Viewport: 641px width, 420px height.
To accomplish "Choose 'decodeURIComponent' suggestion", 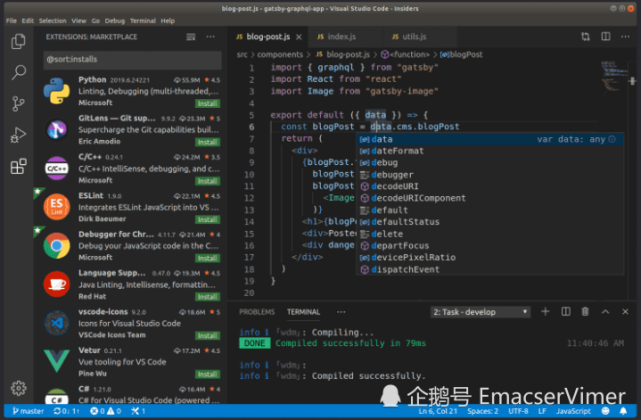I will point(491,198).
